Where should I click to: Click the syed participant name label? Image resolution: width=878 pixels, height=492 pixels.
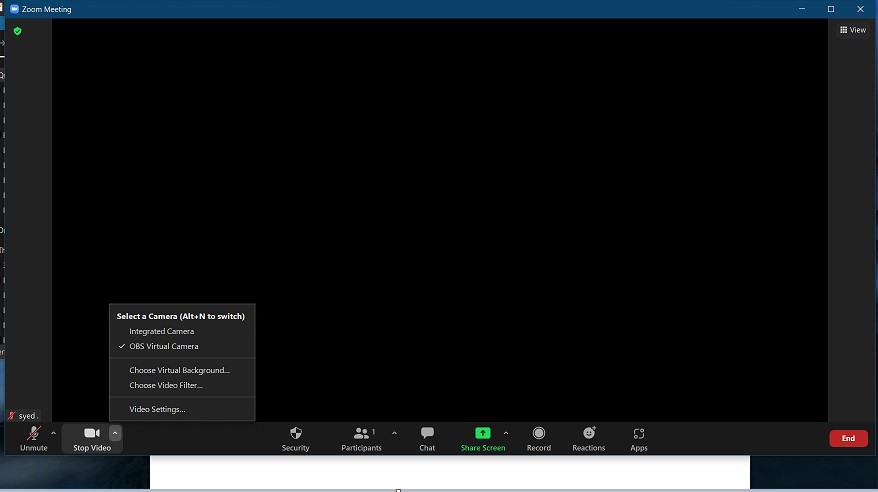27,416
